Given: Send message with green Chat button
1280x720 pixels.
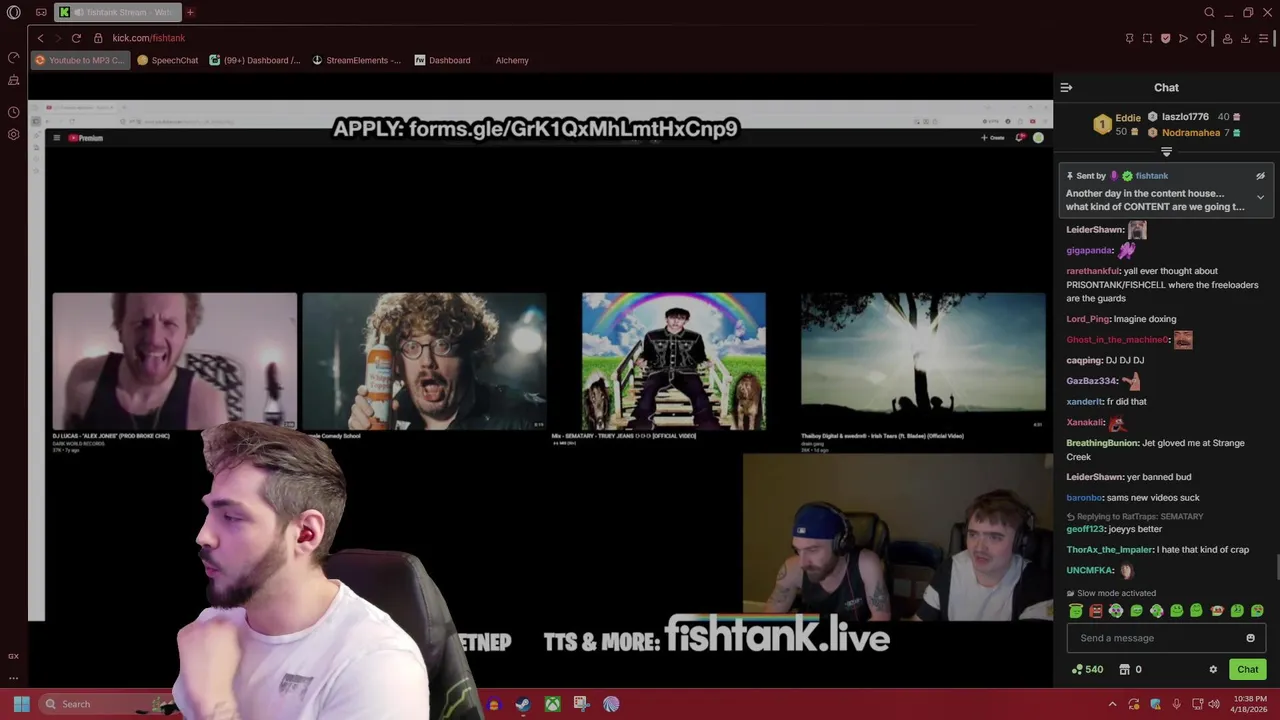Looking at the screenshot, I should [x=1247, y=670].
